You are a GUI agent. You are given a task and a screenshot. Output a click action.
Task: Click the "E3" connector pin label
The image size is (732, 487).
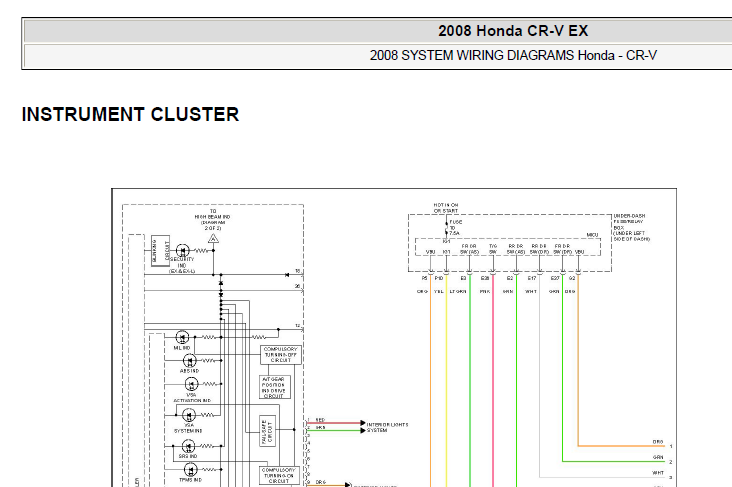tap(463, 278)
